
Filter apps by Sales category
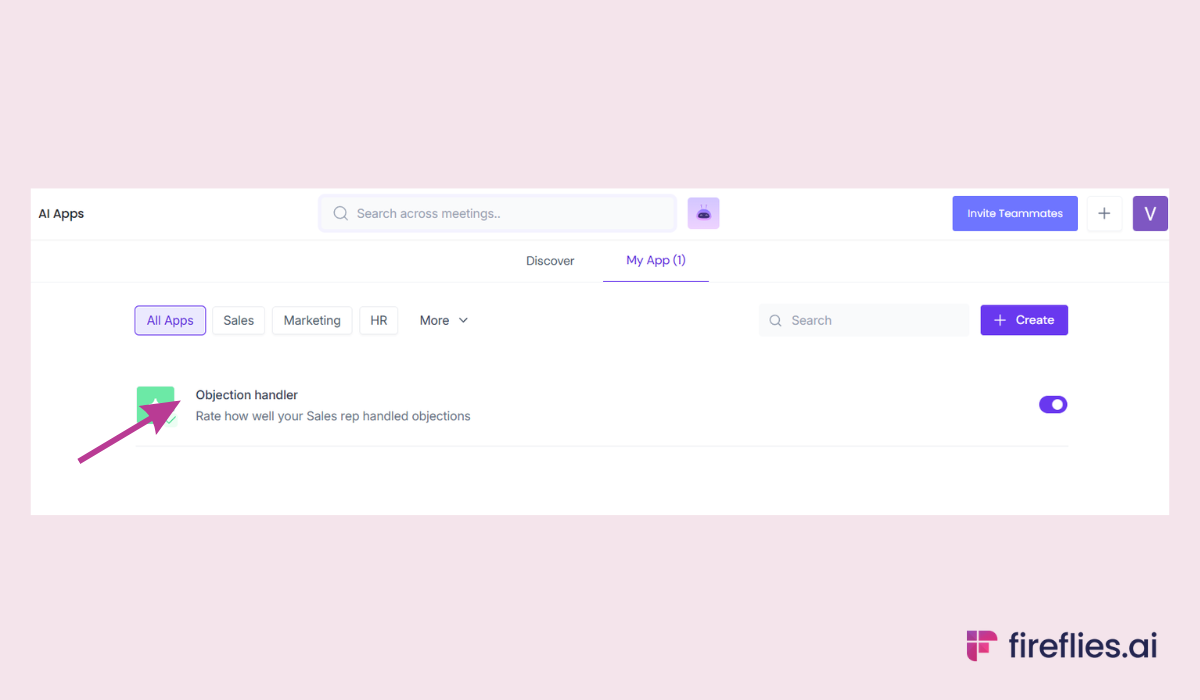238,320
